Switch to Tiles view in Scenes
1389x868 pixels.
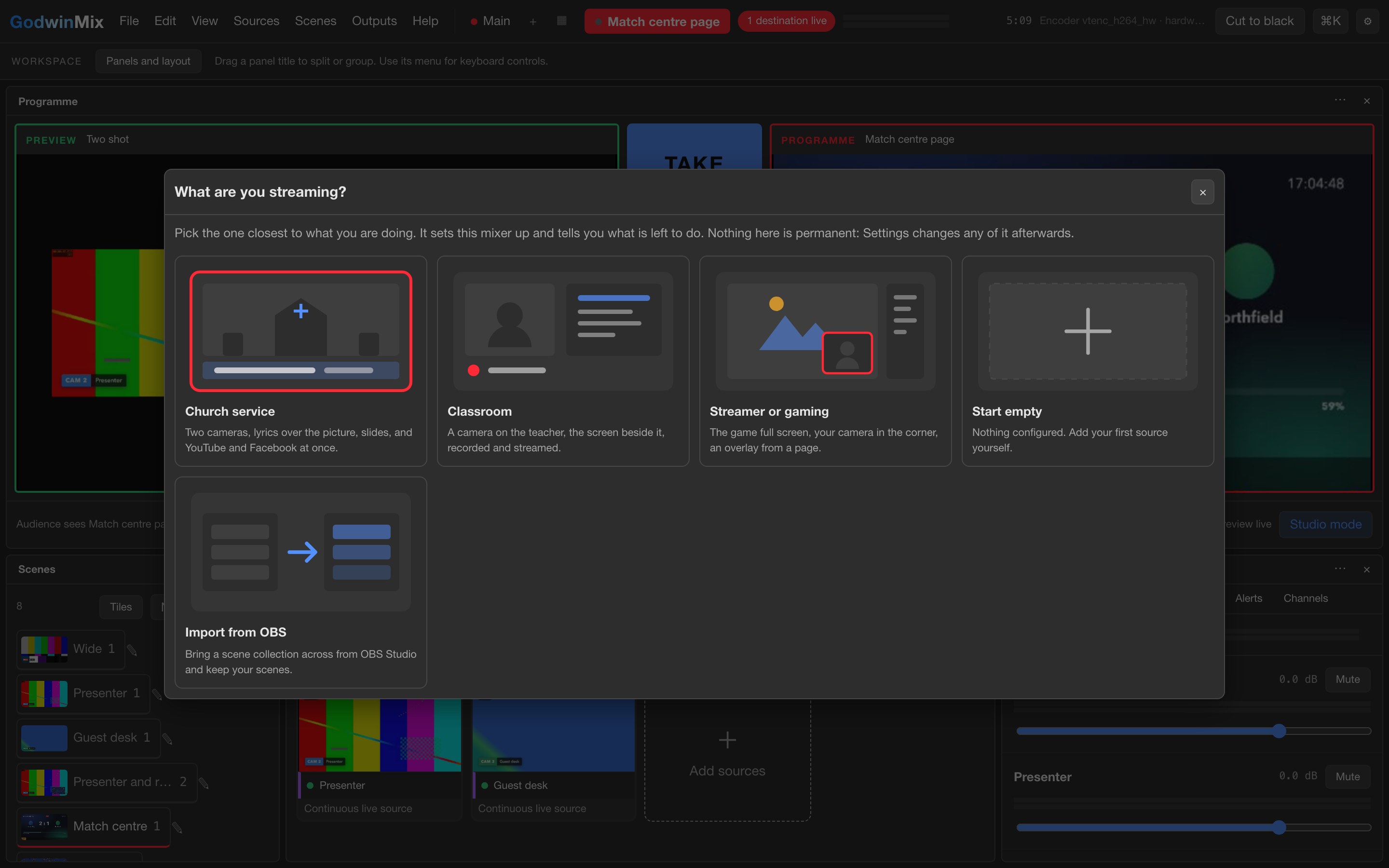tap(121, 607)
